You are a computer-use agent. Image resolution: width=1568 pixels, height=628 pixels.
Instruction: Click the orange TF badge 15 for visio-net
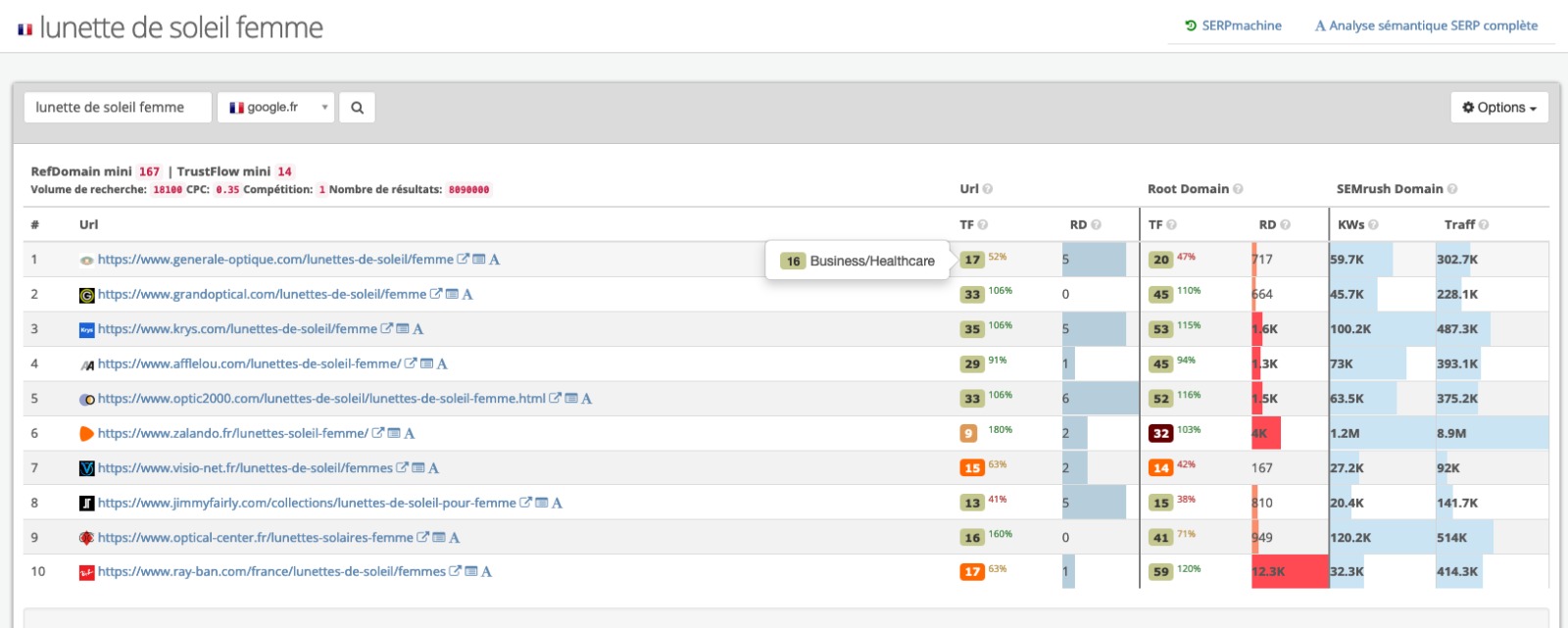(x=971, y=468)
